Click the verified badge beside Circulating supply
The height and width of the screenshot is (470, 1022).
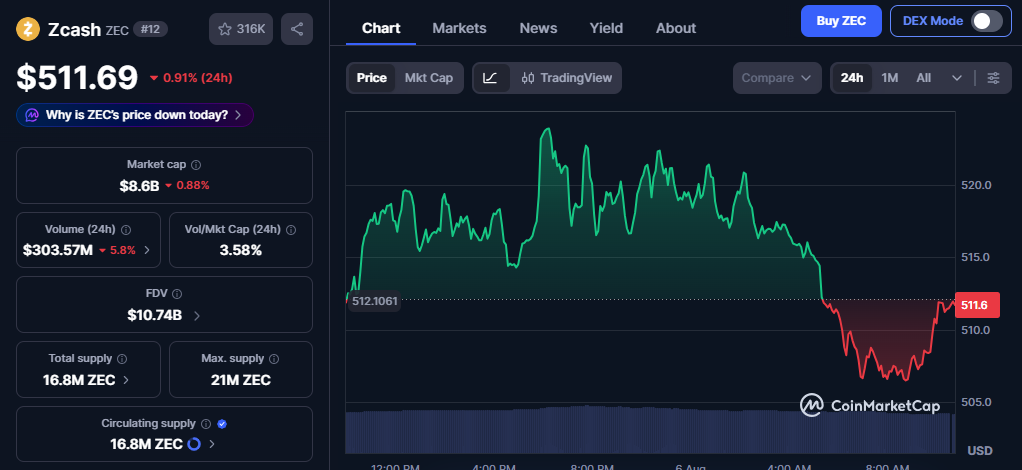(222, 424)
